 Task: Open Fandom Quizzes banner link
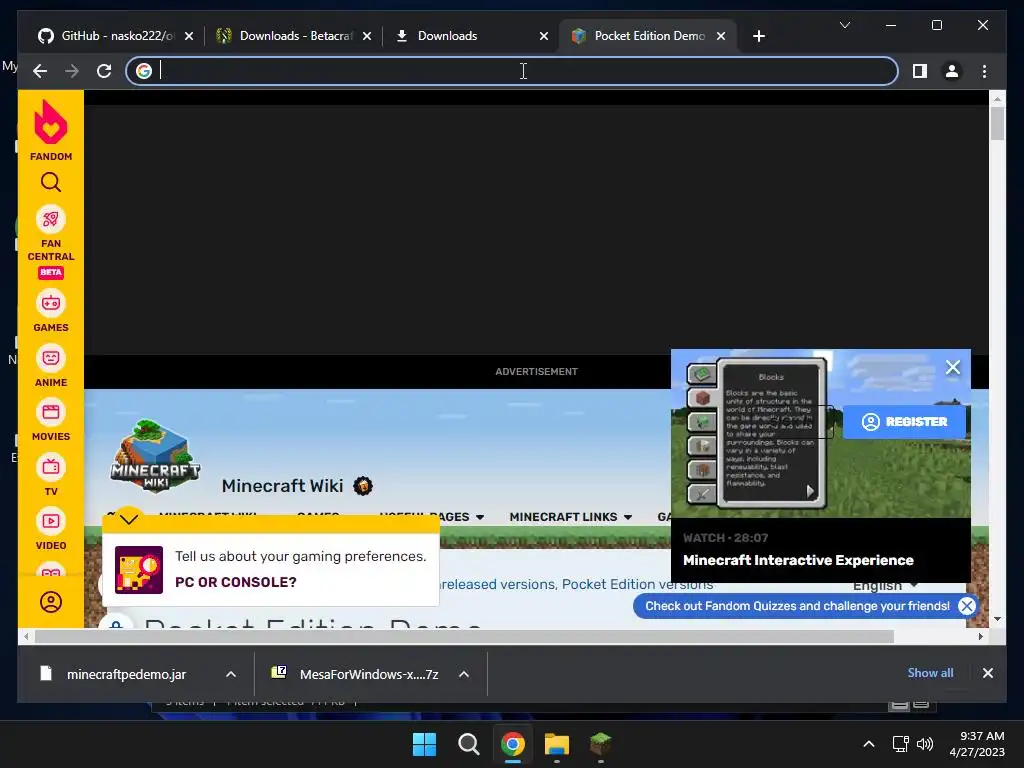pyautogui.click(x=797, y=606)
